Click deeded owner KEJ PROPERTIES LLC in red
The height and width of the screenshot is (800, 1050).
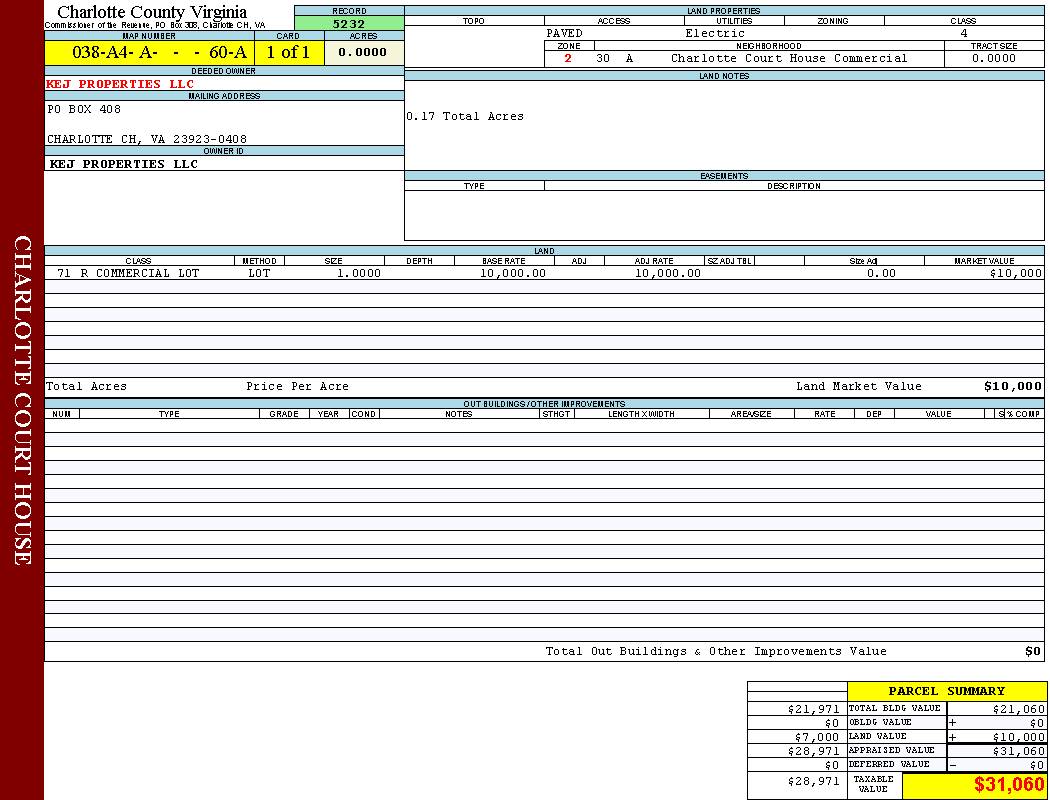120,84
